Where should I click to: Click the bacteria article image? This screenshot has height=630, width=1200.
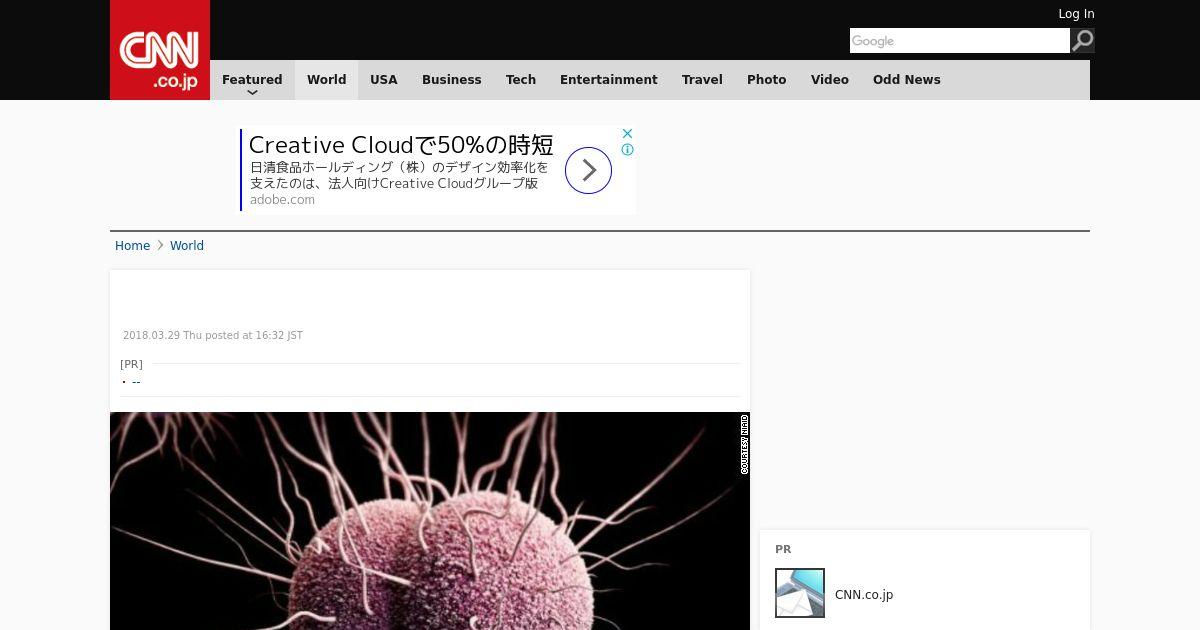tap(430, 521)
